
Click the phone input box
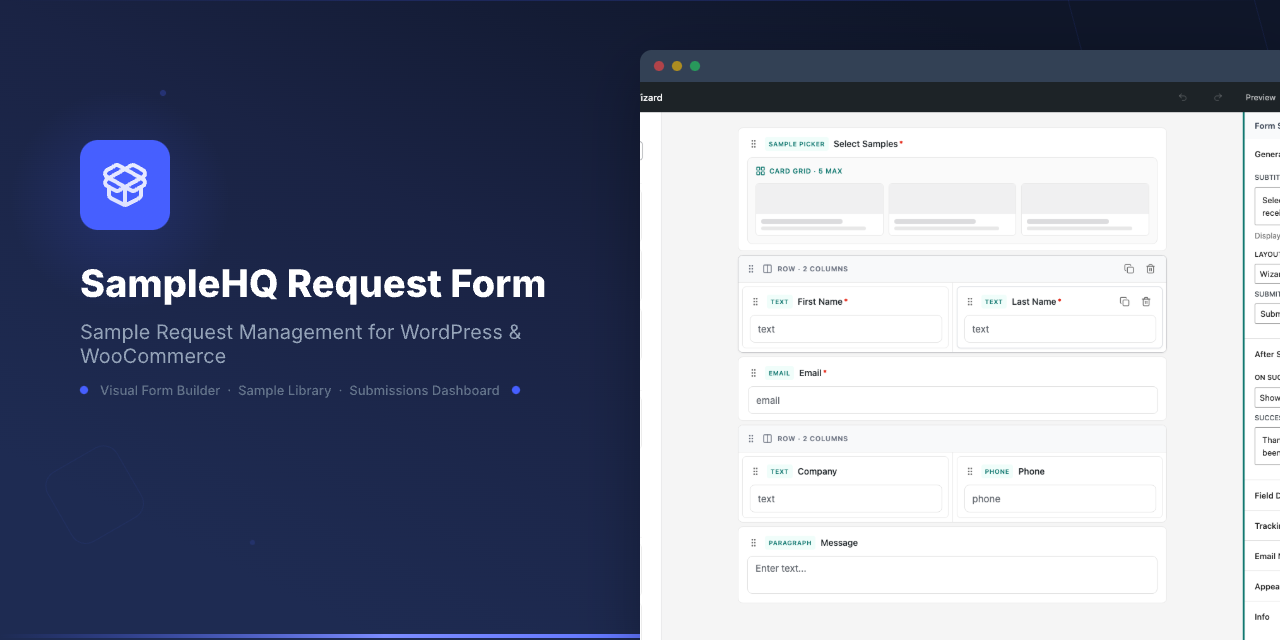[x=1060, y=499]
